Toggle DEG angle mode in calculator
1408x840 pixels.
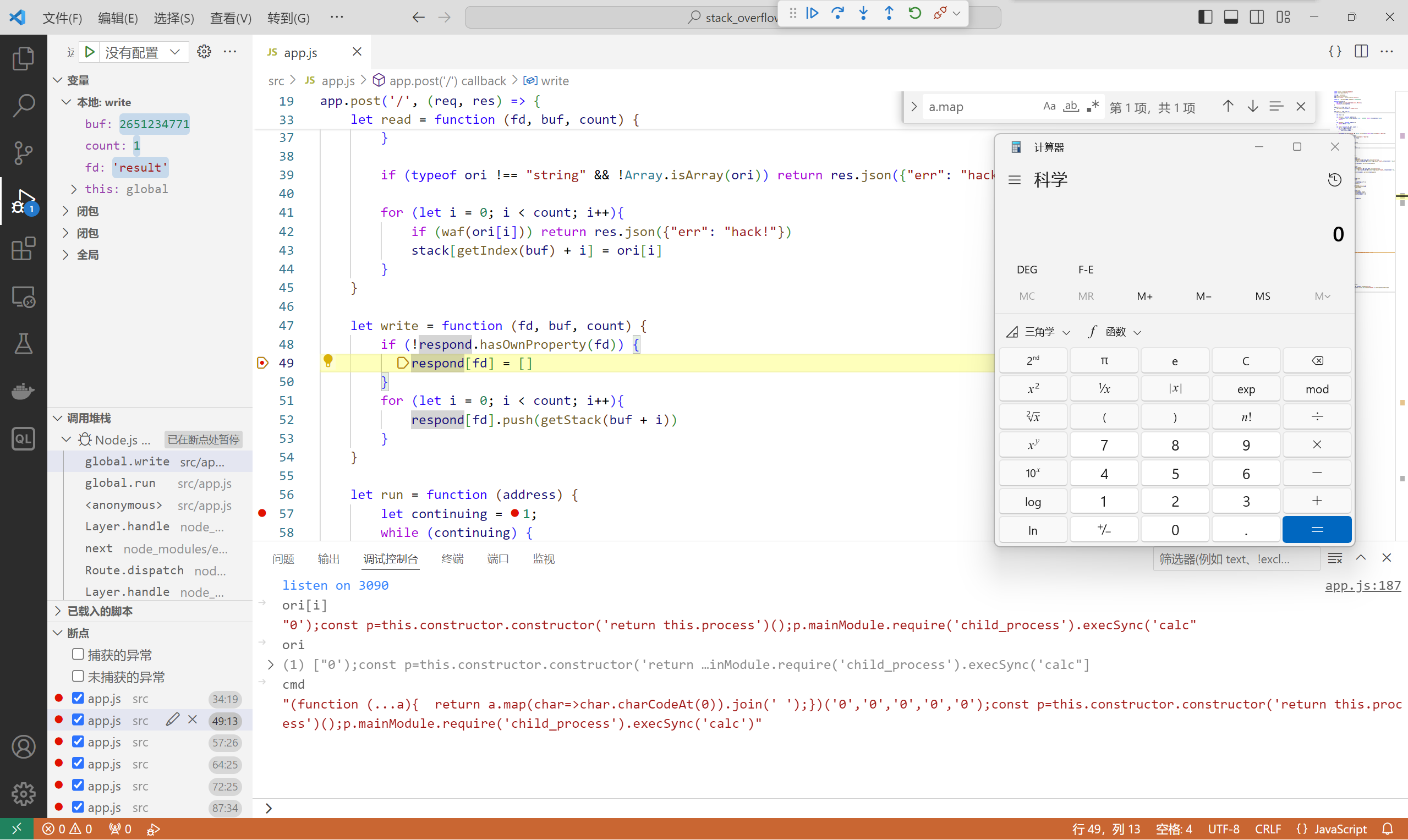pos(1027,270)
